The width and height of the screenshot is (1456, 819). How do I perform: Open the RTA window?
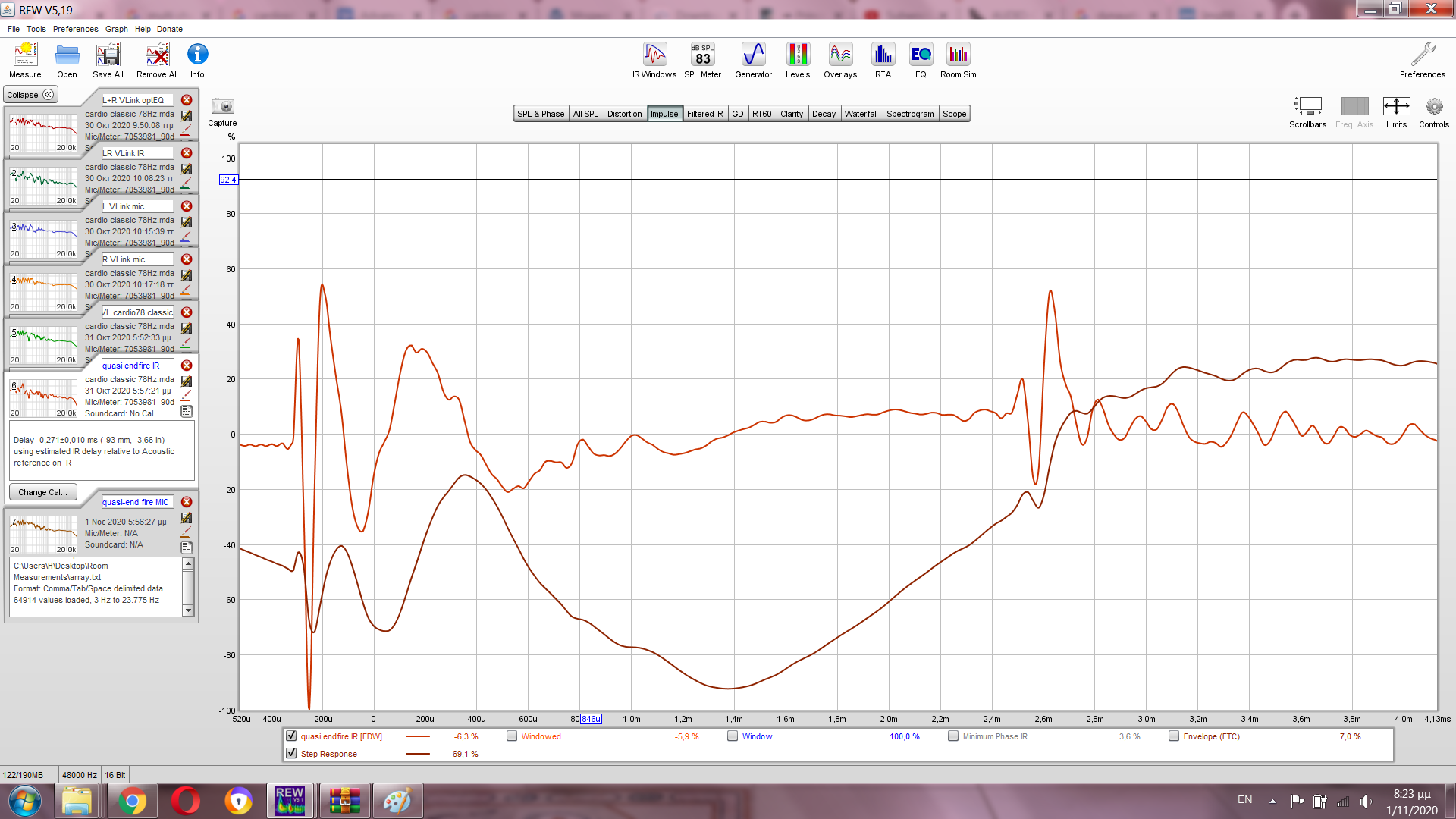click(883, 60)
